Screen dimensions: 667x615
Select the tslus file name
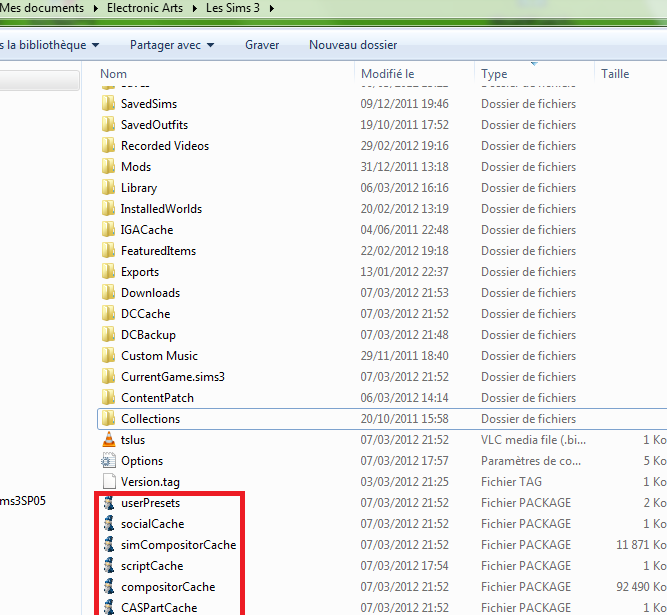[133, 439]
